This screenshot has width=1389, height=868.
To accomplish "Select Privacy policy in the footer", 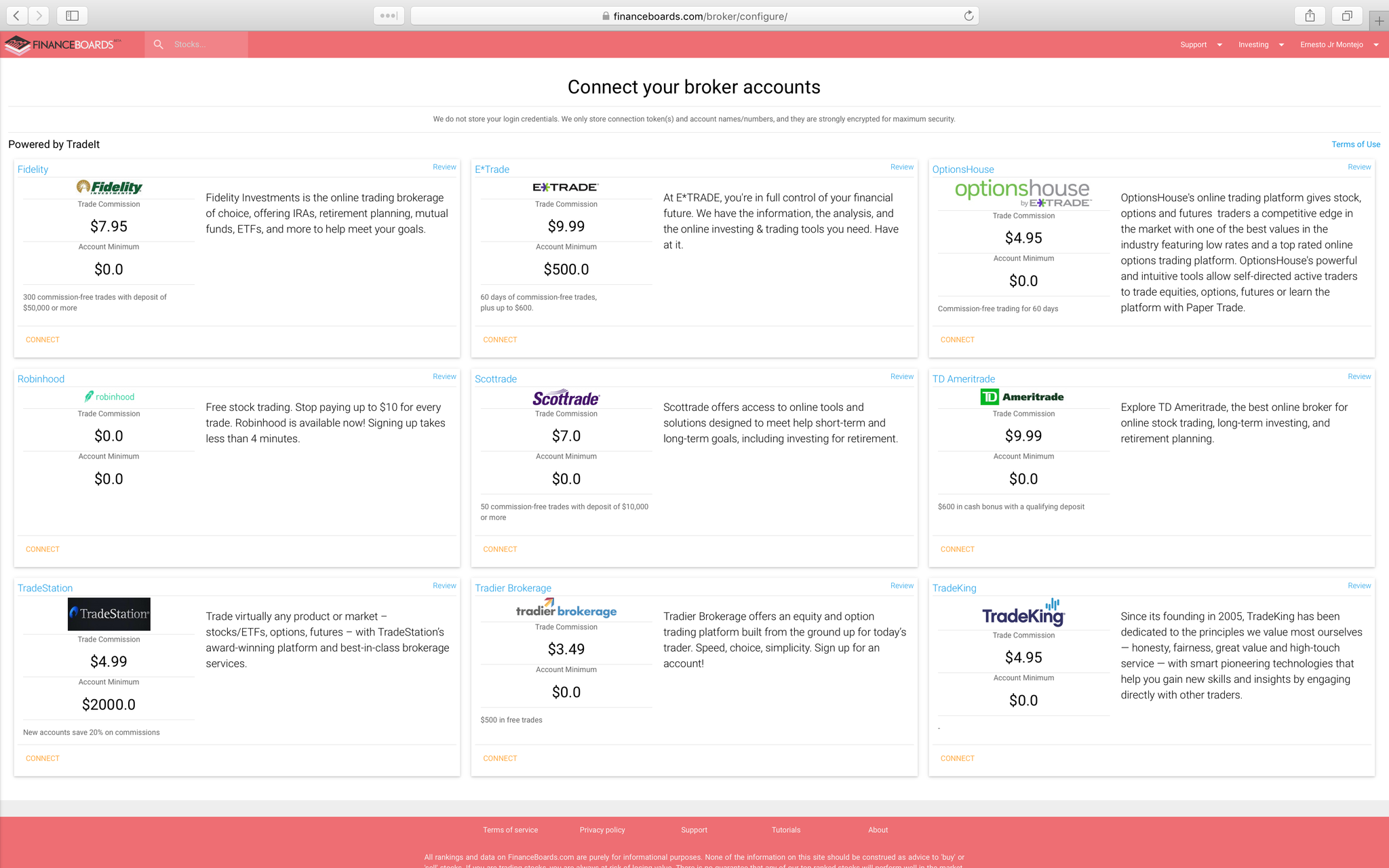I will [x=602, y=830].
